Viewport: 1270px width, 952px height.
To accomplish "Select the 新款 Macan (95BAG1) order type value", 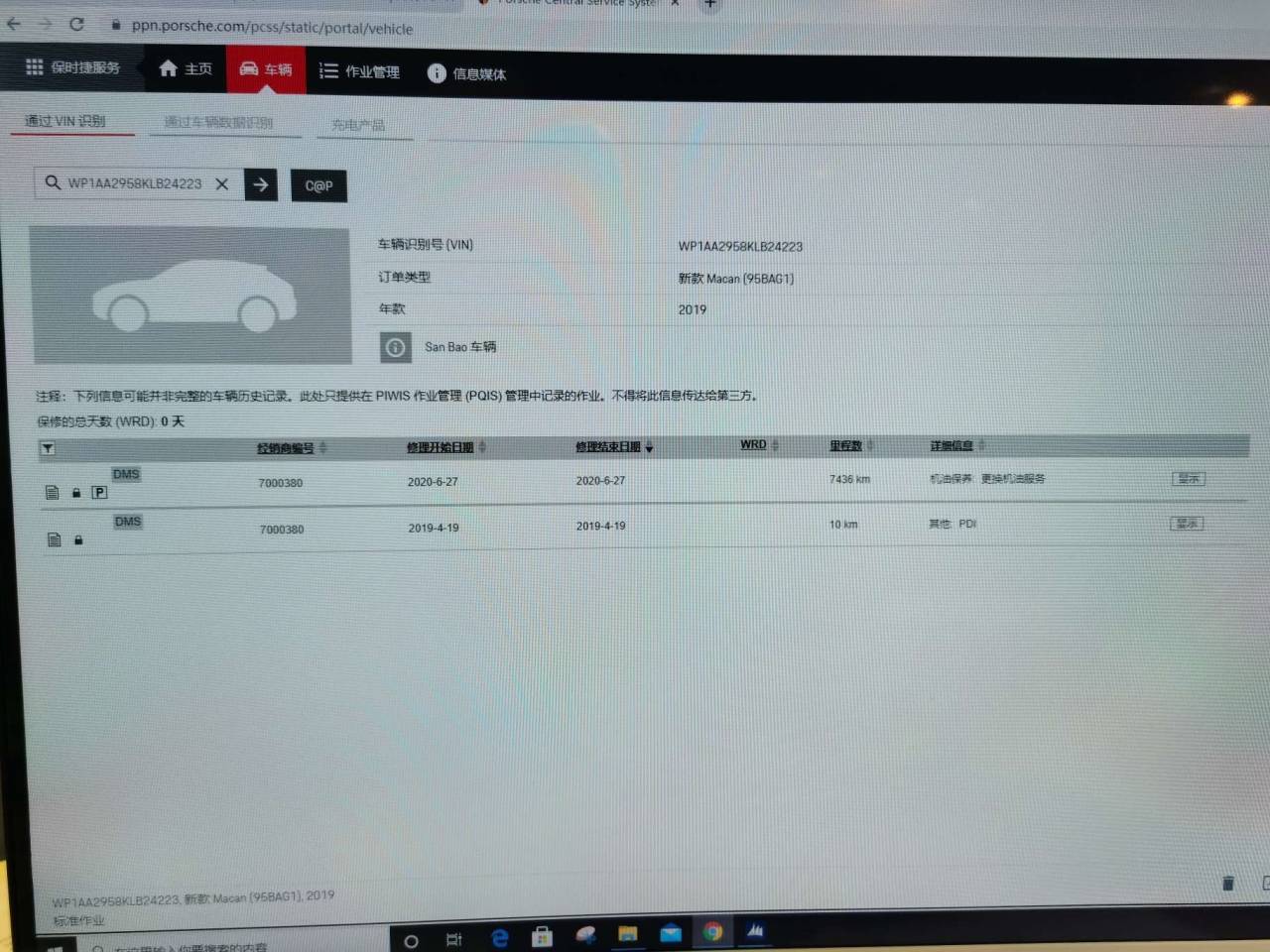I will click(736, 279).
